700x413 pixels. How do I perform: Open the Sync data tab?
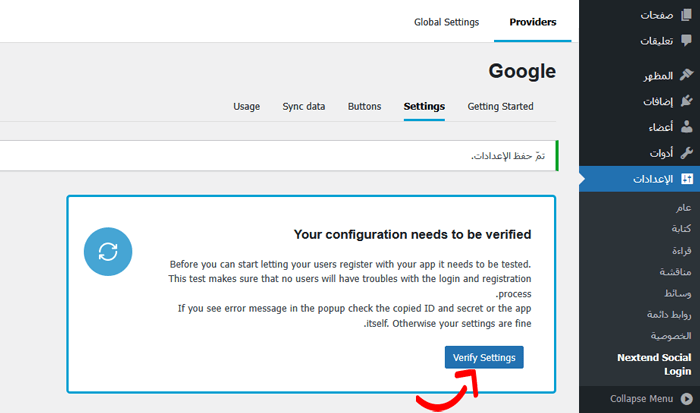click(x=304, y=106)
